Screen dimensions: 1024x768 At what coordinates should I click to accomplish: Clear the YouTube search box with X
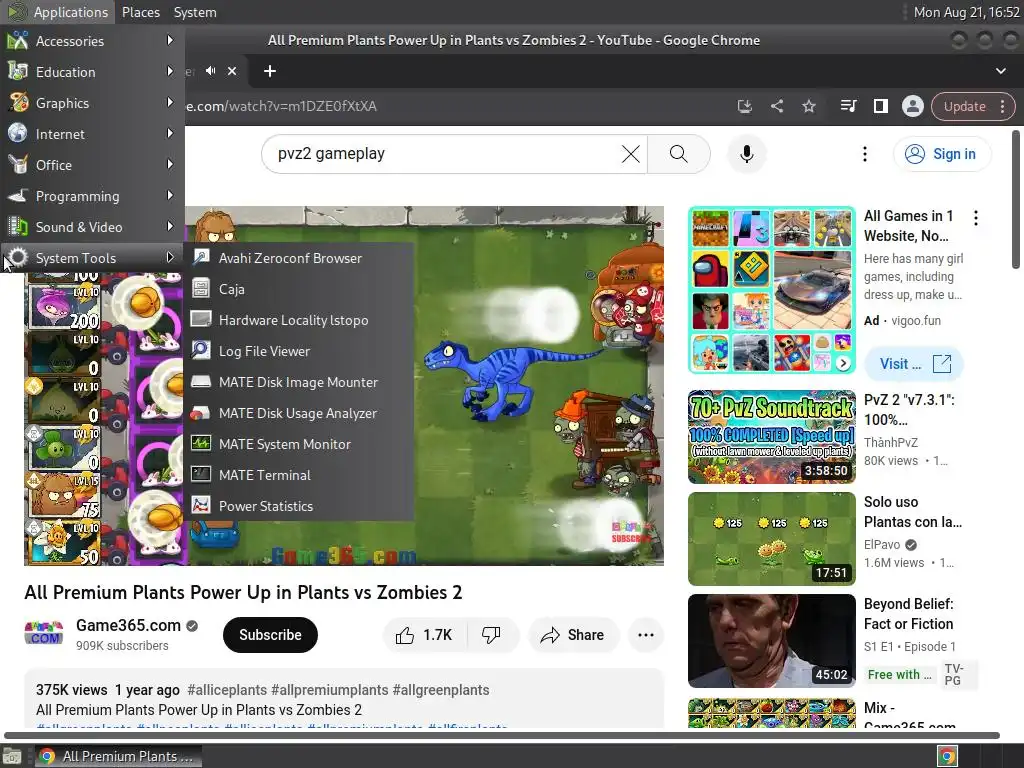tap(630, 154)
